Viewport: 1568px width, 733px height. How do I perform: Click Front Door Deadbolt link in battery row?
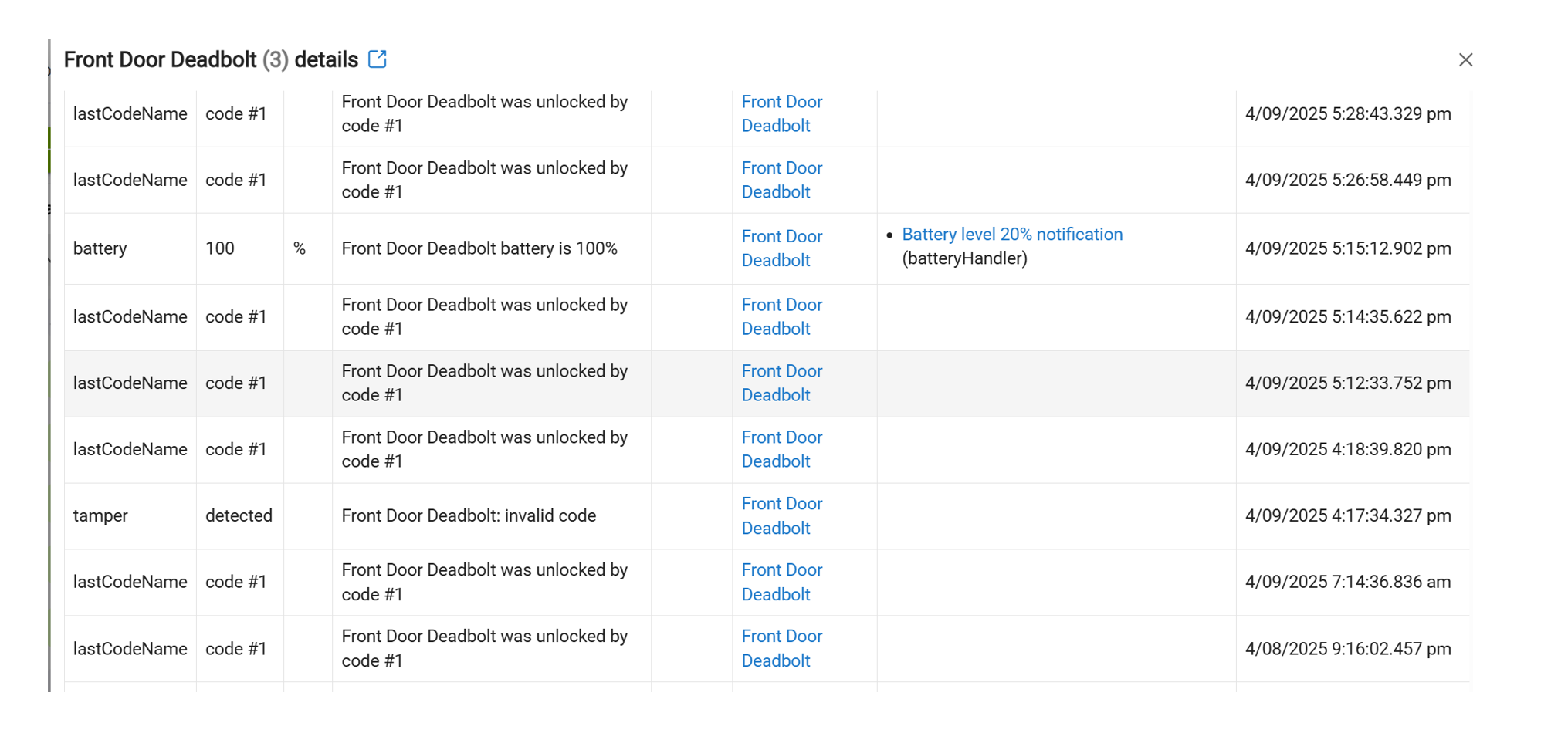[x=781, y=248]
